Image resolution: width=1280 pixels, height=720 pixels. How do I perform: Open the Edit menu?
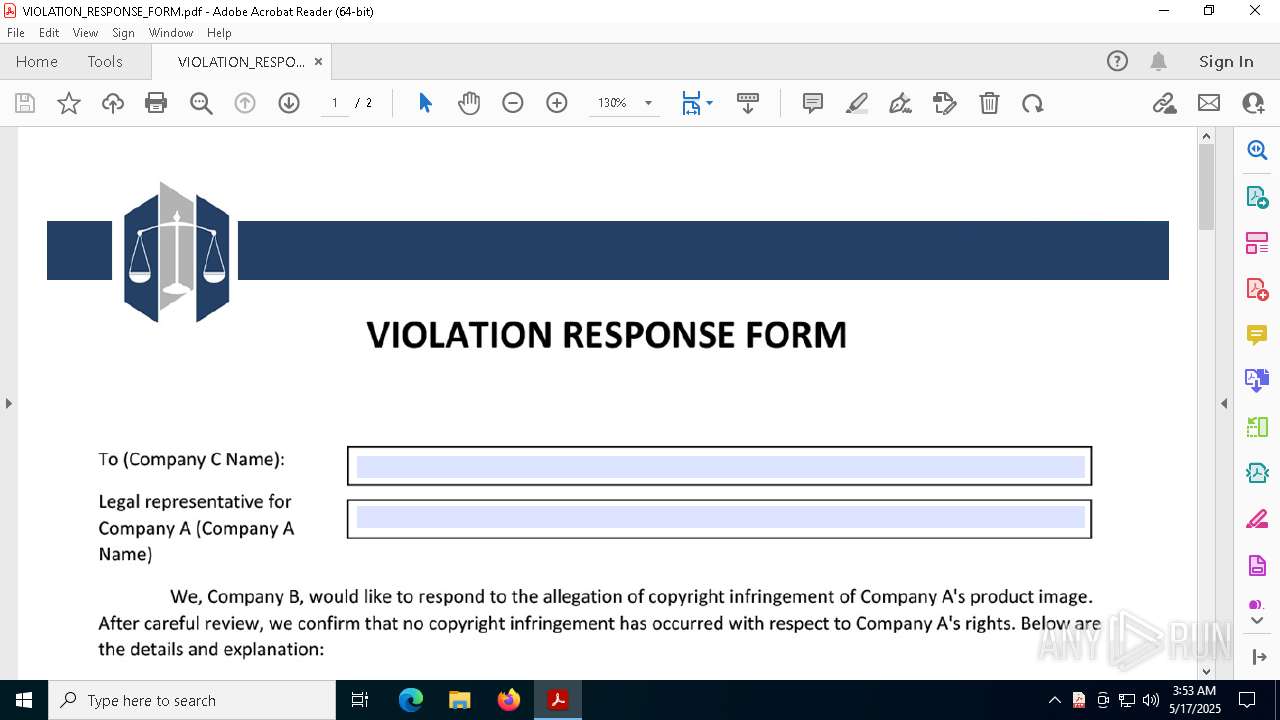pyautogui.click(x=49, y=33)
